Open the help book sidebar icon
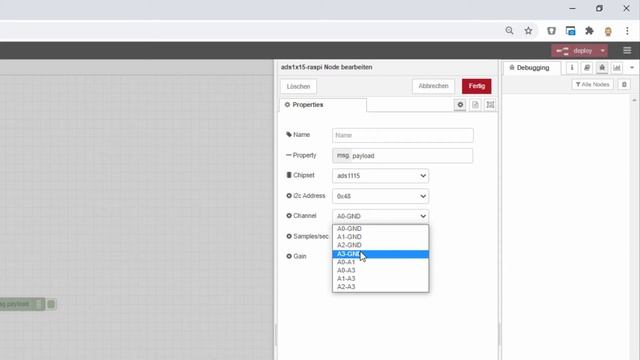 click(587, 68)
